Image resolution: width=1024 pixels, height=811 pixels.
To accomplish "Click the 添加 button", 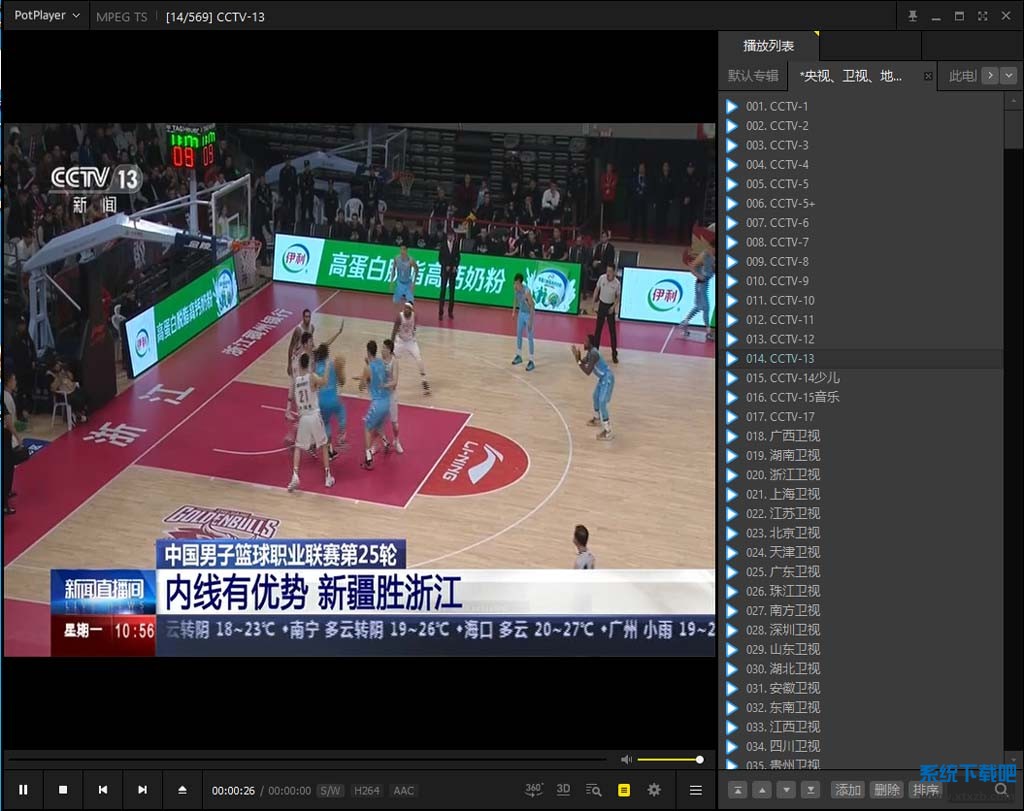I will [847, 790].
